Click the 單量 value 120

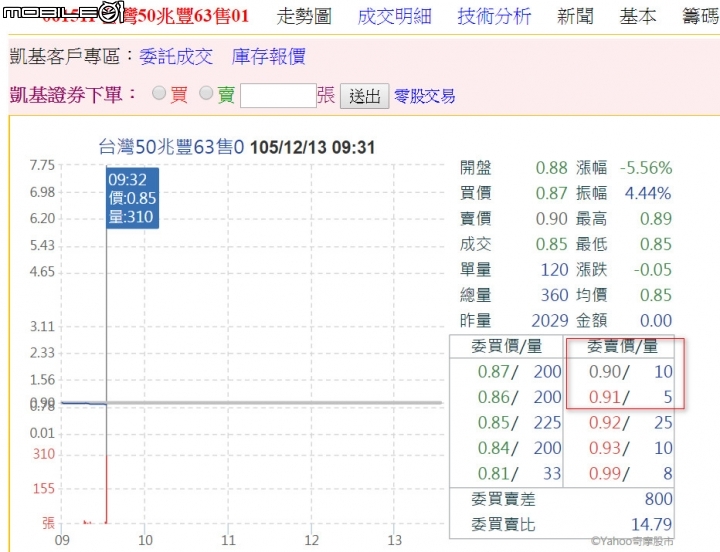555,270
